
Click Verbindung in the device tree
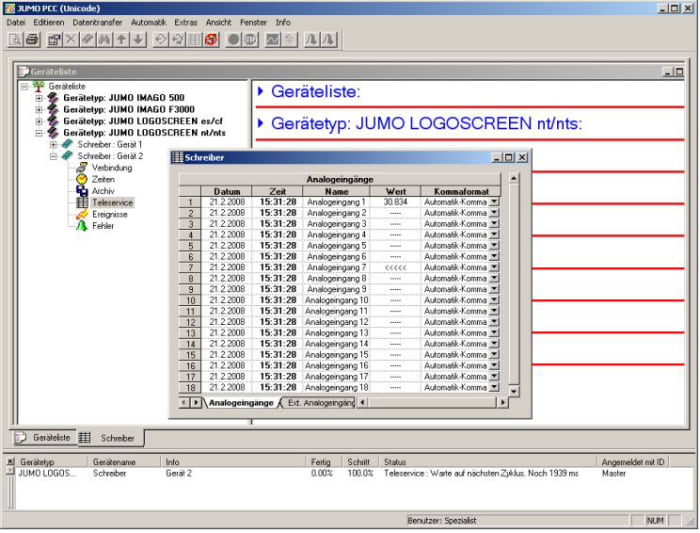pyautogui.click(x=111, y=167)
